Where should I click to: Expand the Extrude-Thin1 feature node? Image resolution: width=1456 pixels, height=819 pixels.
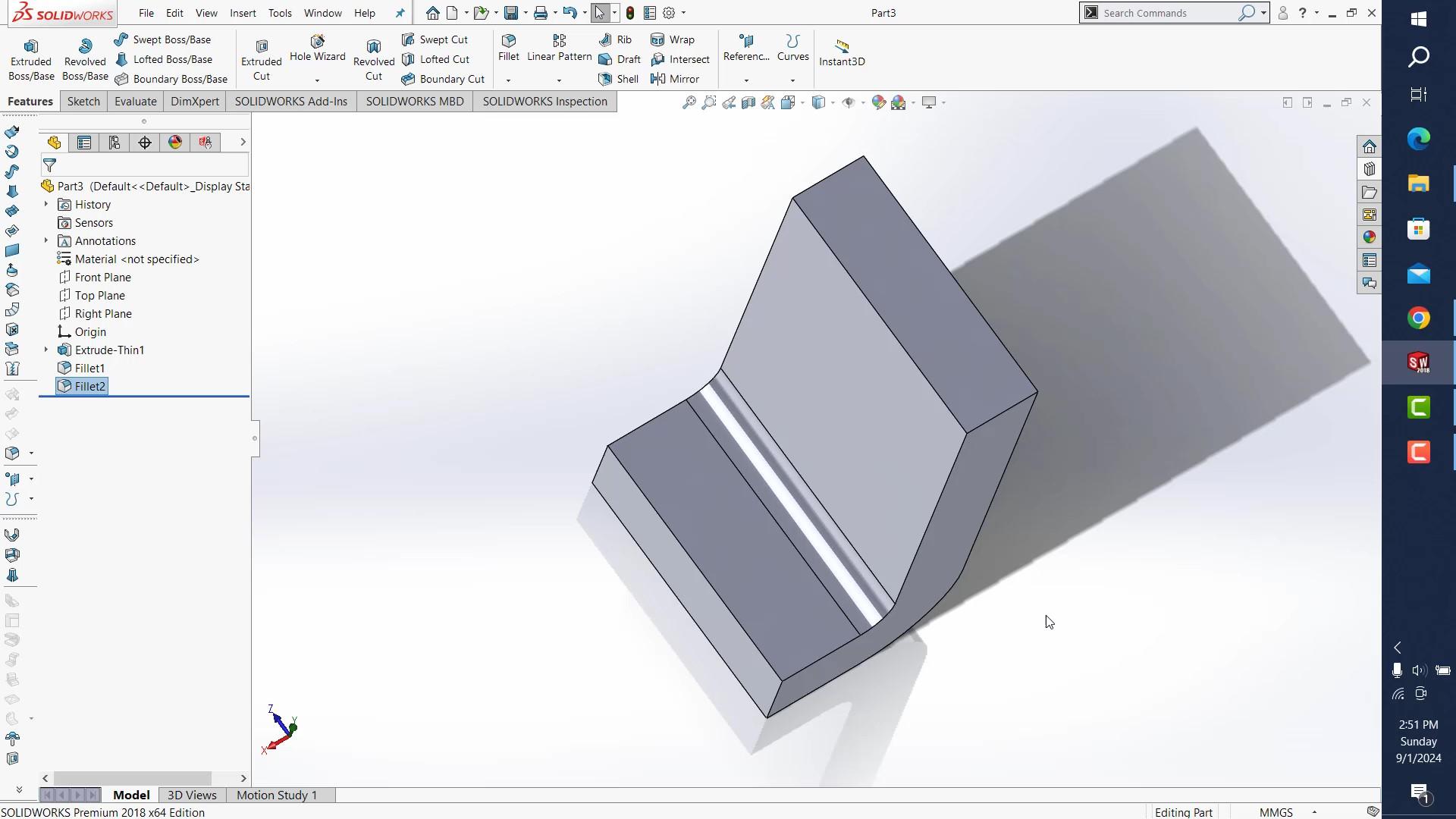[x=46, y=350]
